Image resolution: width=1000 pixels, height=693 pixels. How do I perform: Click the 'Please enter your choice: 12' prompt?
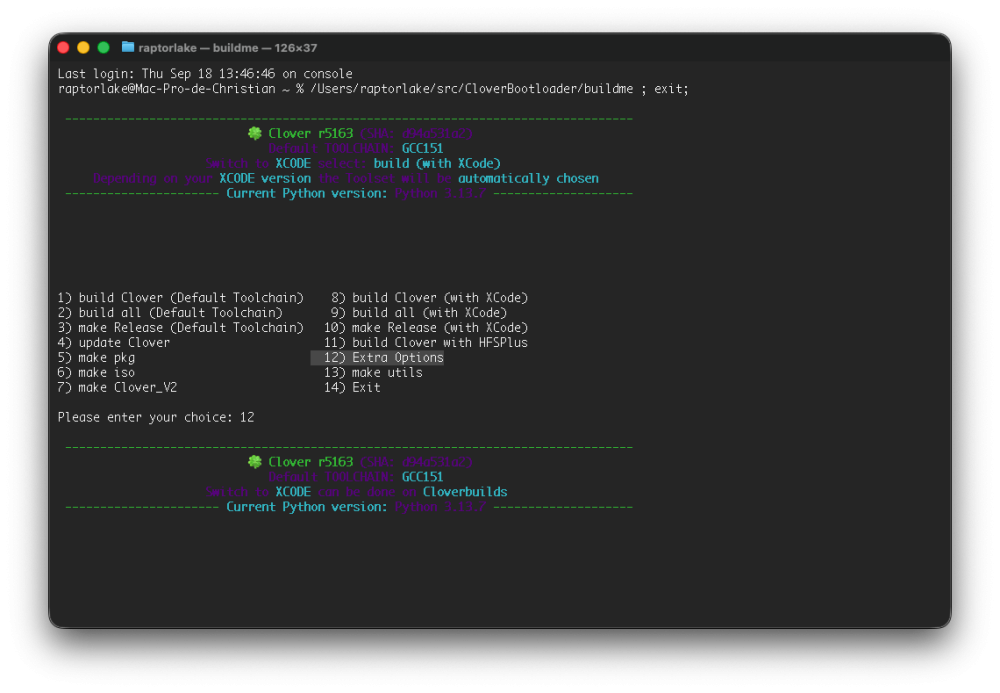click(x=156, y=418)
